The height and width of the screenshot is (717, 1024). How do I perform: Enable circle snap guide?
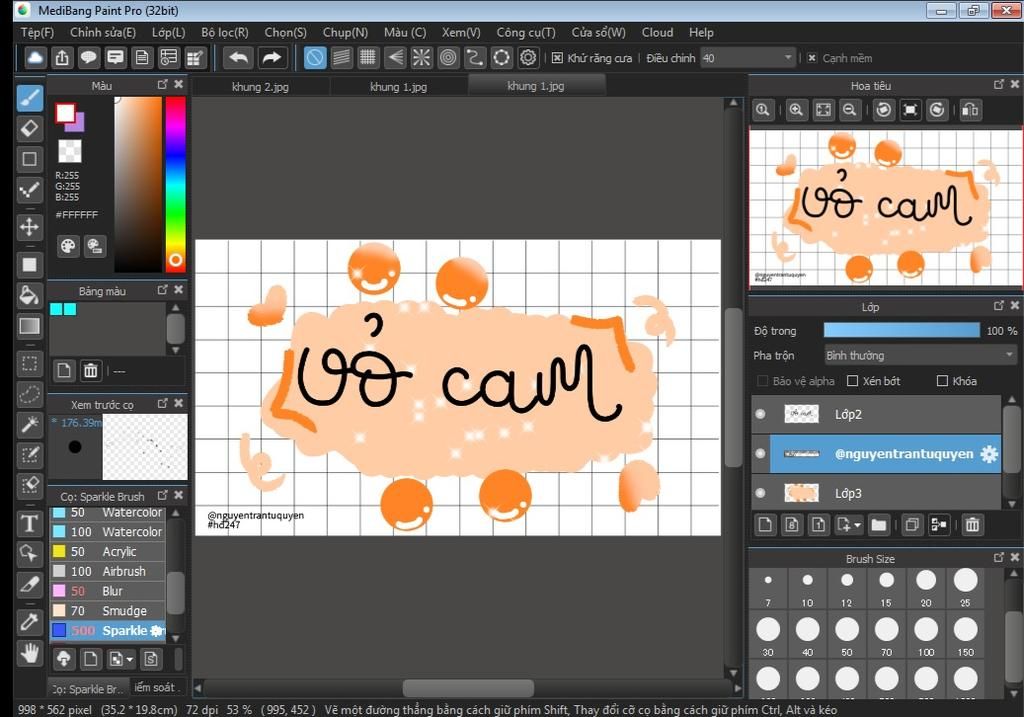click(x=448, y=58)
